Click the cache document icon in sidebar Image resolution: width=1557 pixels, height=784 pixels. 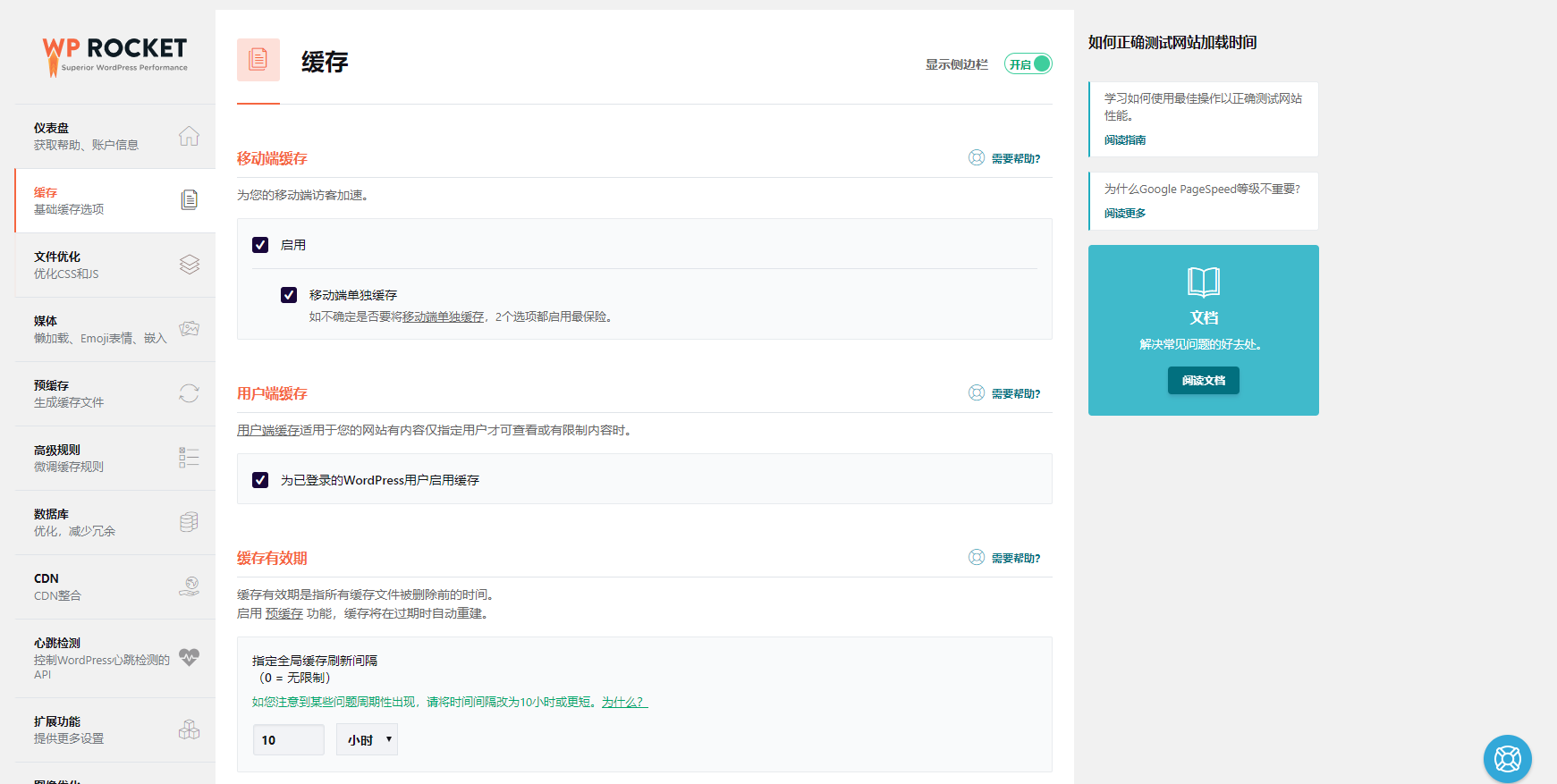[189, 200]
